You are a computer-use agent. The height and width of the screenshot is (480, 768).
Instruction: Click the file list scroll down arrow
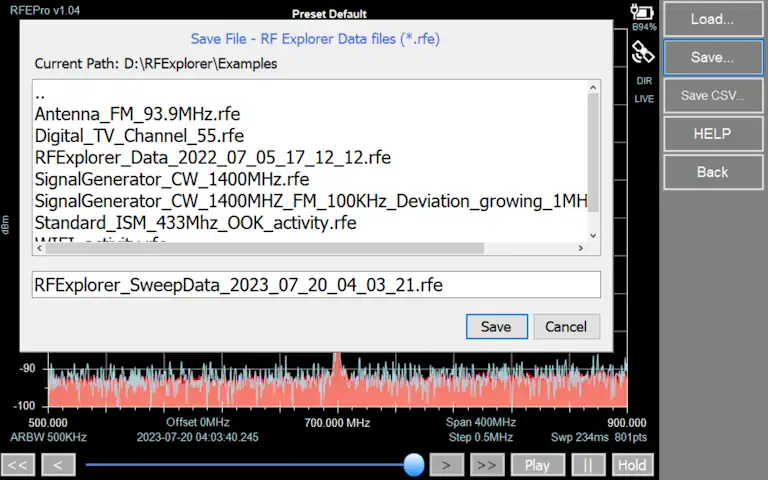[x=592, y=235]
